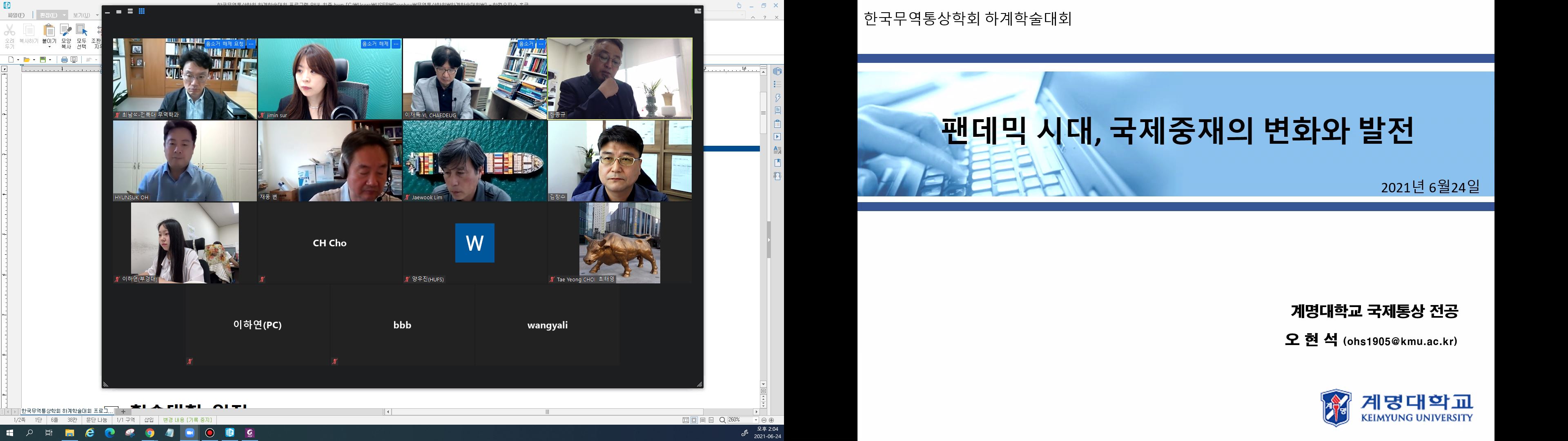Switch Zoom to two-row strip view
1568x441 pixels.
coord(130,11)
